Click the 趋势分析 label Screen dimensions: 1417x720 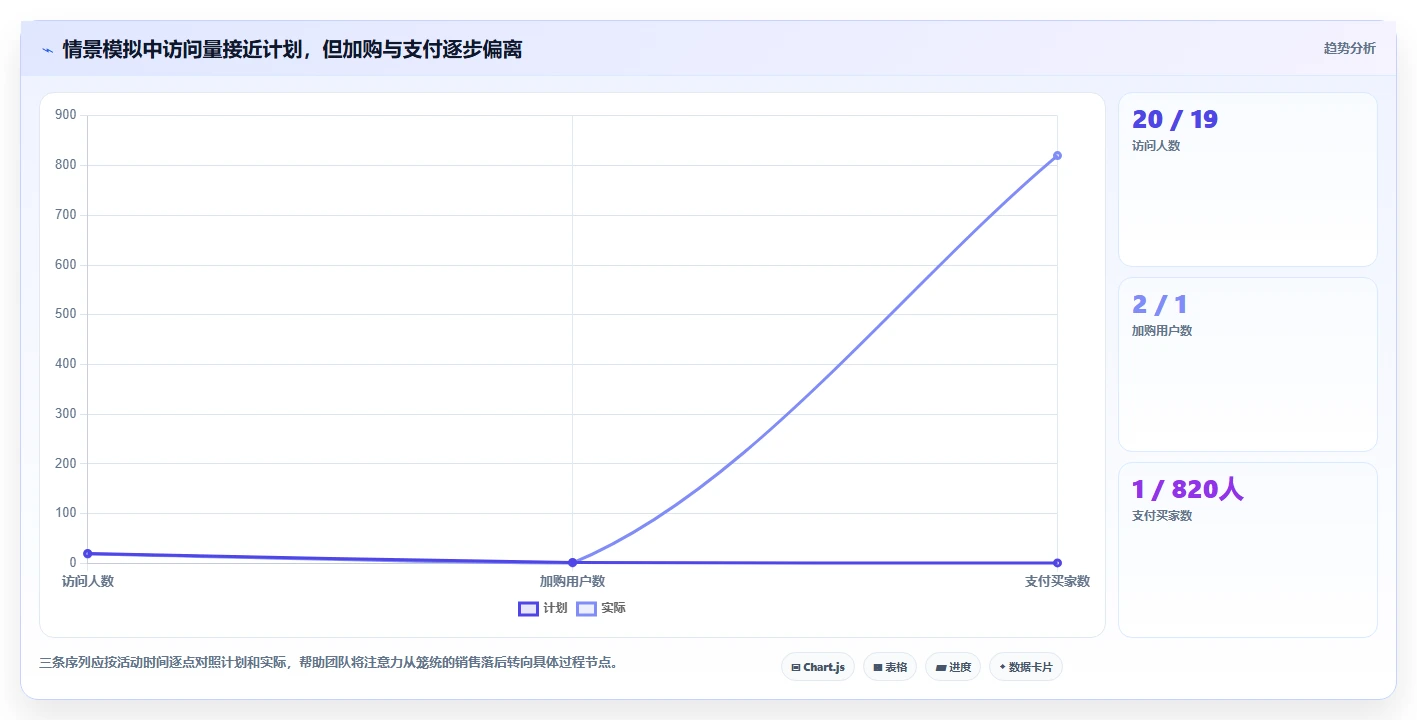pos(1349,48)
